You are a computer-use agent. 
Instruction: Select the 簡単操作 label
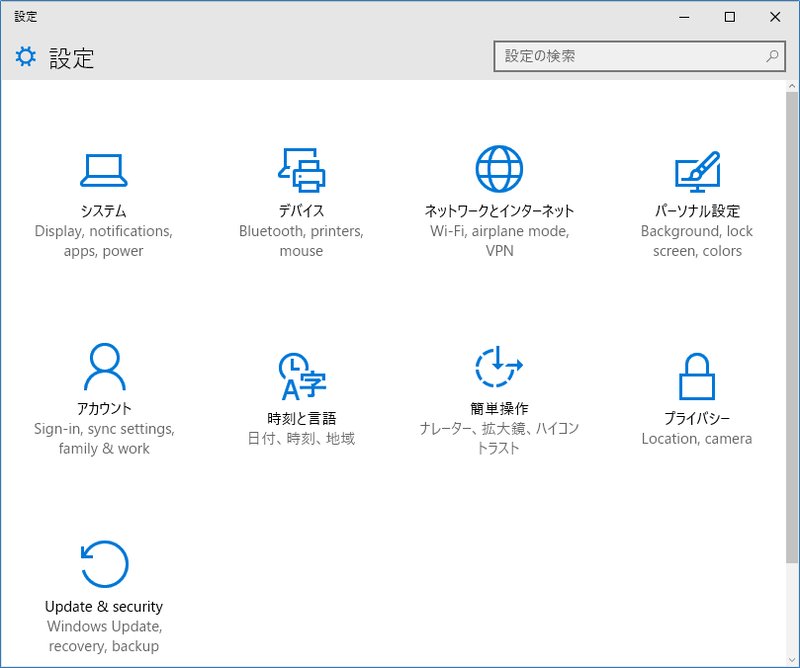click(499, 408)
